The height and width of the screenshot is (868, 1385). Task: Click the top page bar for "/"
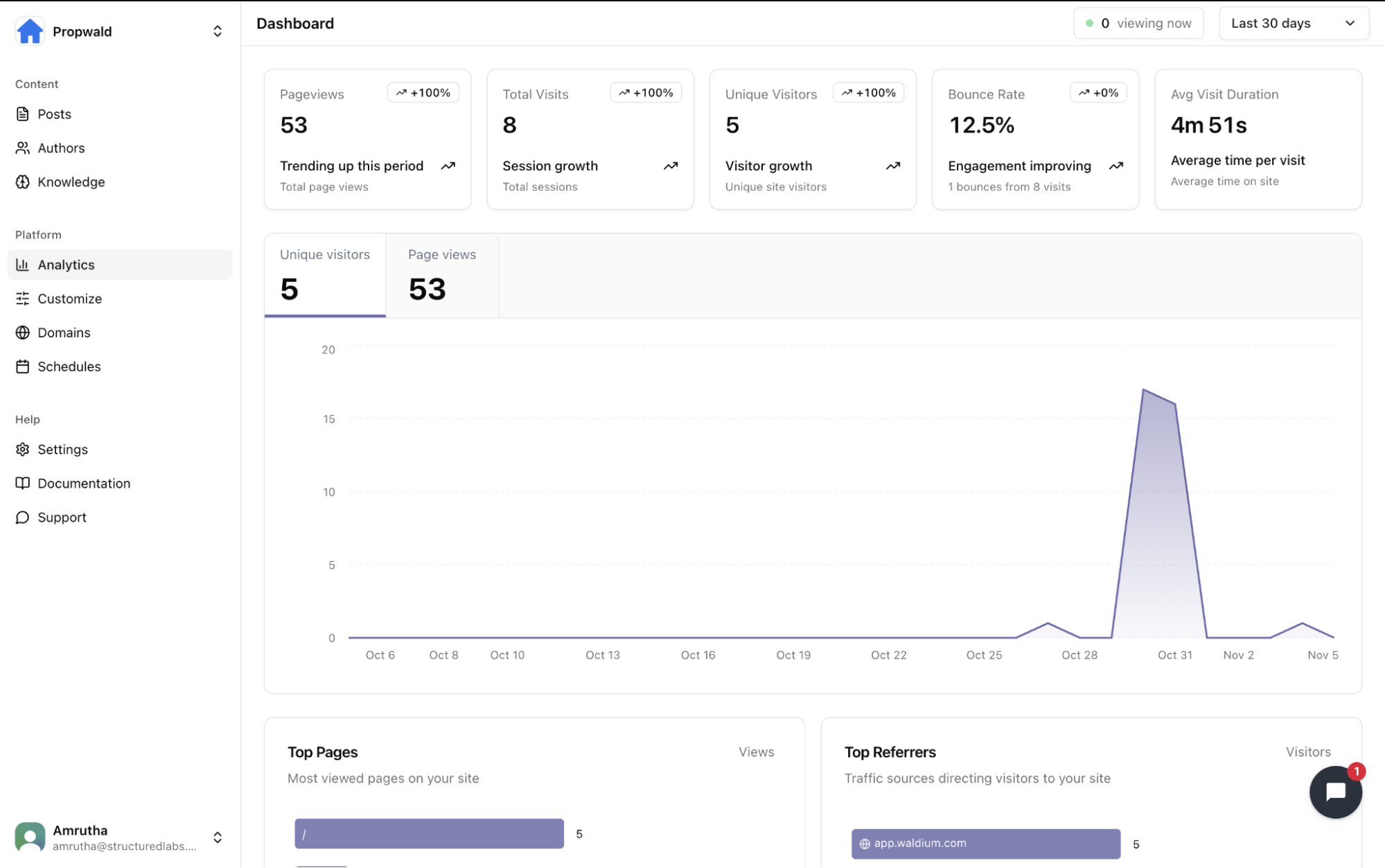click(428, 834)
